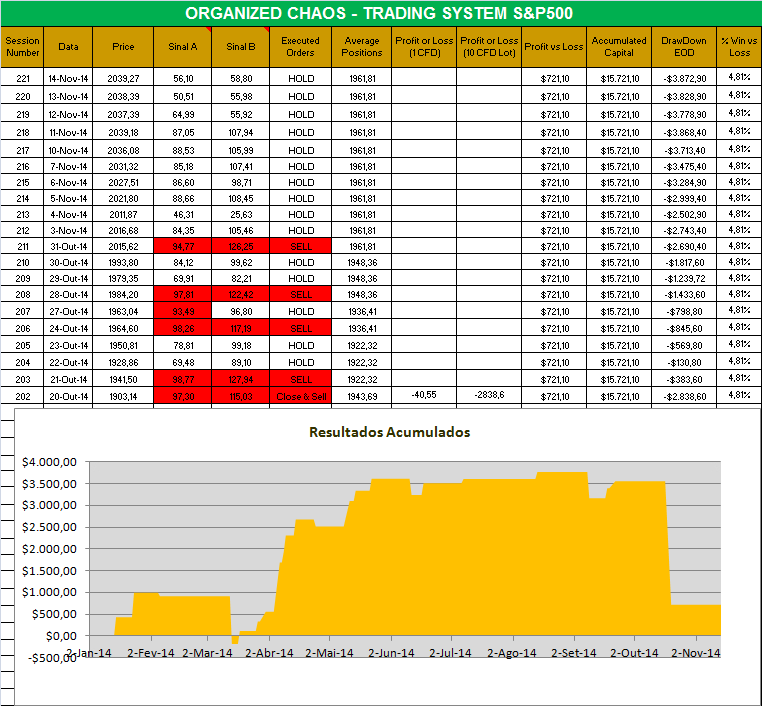Select price cell 2027,51
762x706 pixels.
(123, 183)
